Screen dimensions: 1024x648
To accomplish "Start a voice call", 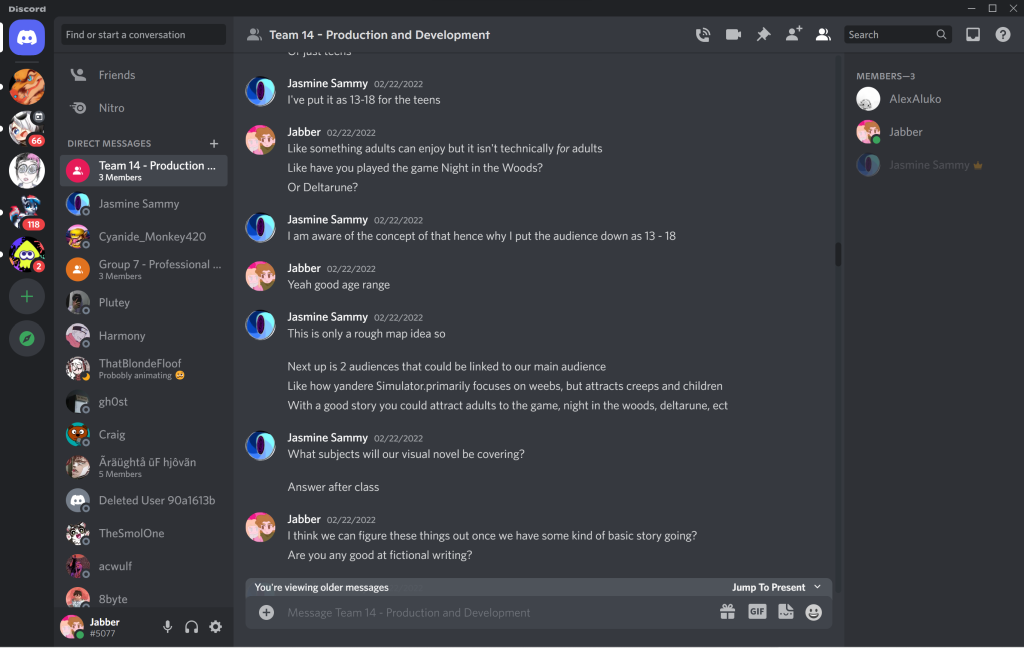I will [703, 35].
